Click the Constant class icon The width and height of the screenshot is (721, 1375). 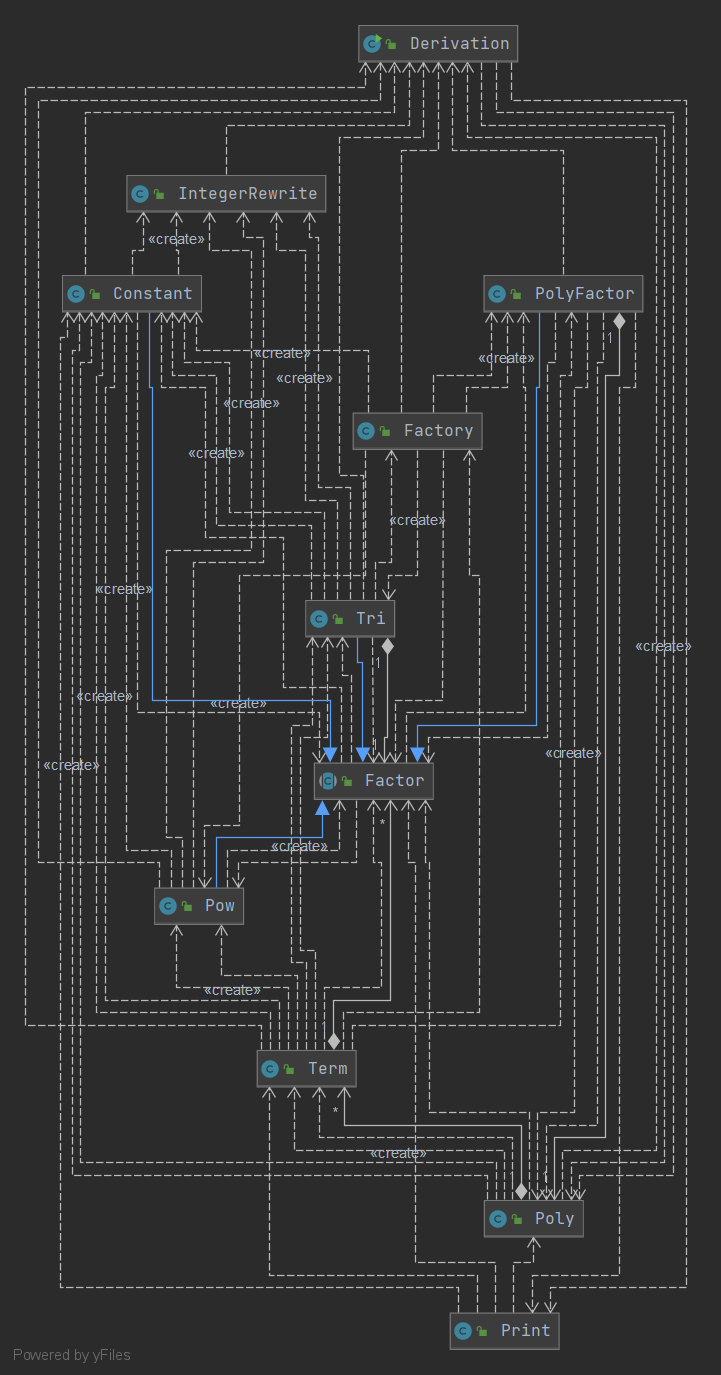click(75, 294)
